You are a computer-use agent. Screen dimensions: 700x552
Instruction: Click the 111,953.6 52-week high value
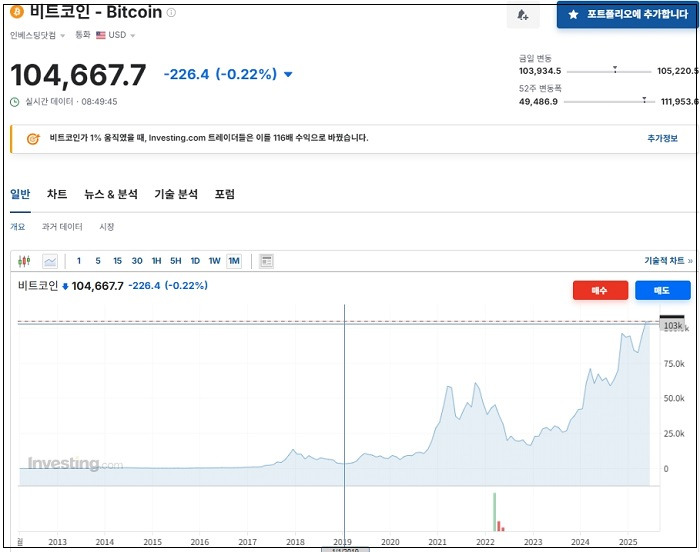(x=679, y=102)
